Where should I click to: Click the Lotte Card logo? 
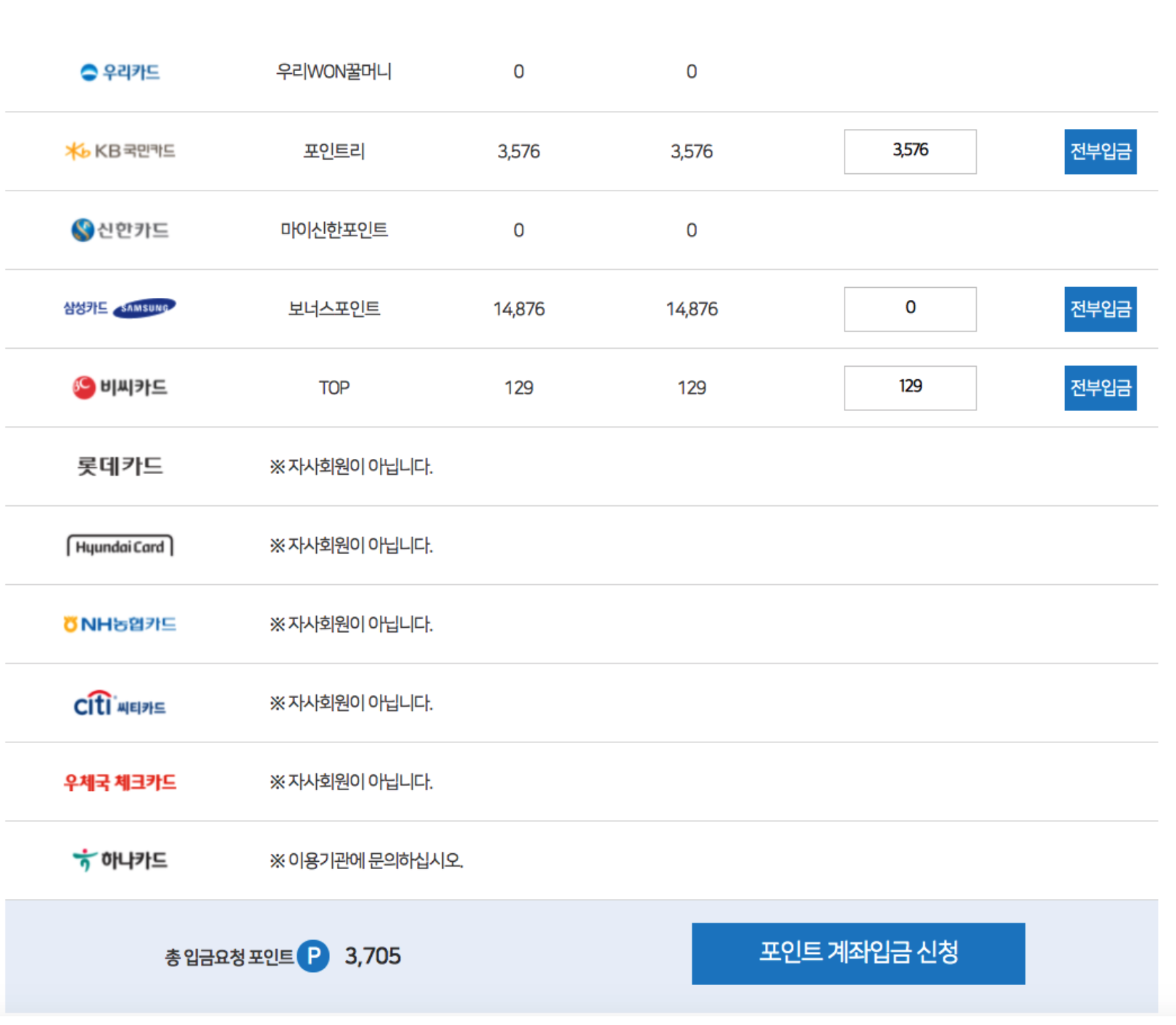(x=120, y=466)
